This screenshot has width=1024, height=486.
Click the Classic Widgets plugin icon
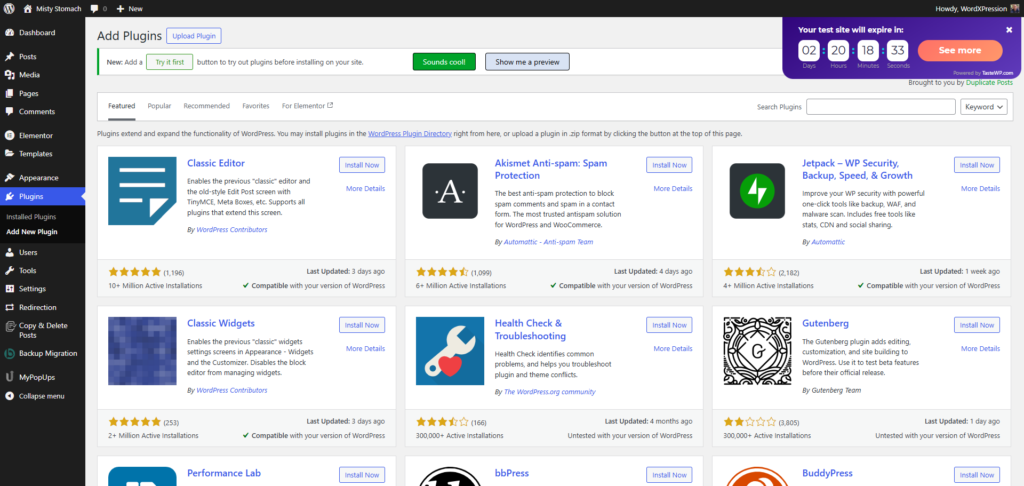[142, 351]
